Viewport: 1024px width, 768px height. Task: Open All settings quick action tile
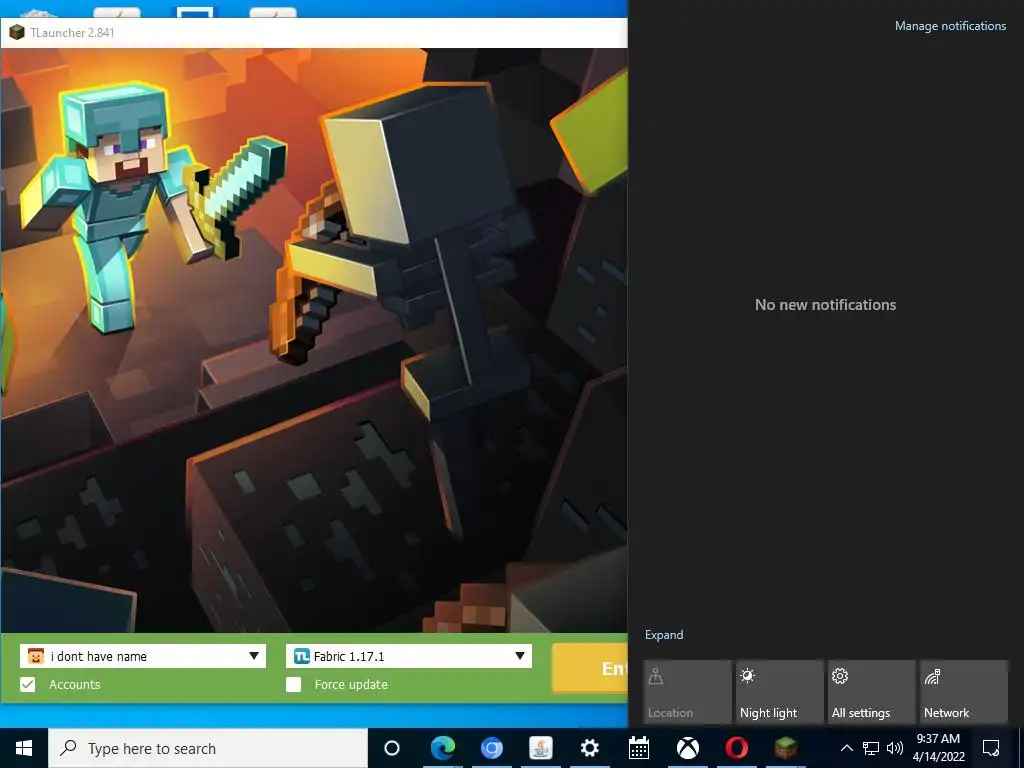872,692
